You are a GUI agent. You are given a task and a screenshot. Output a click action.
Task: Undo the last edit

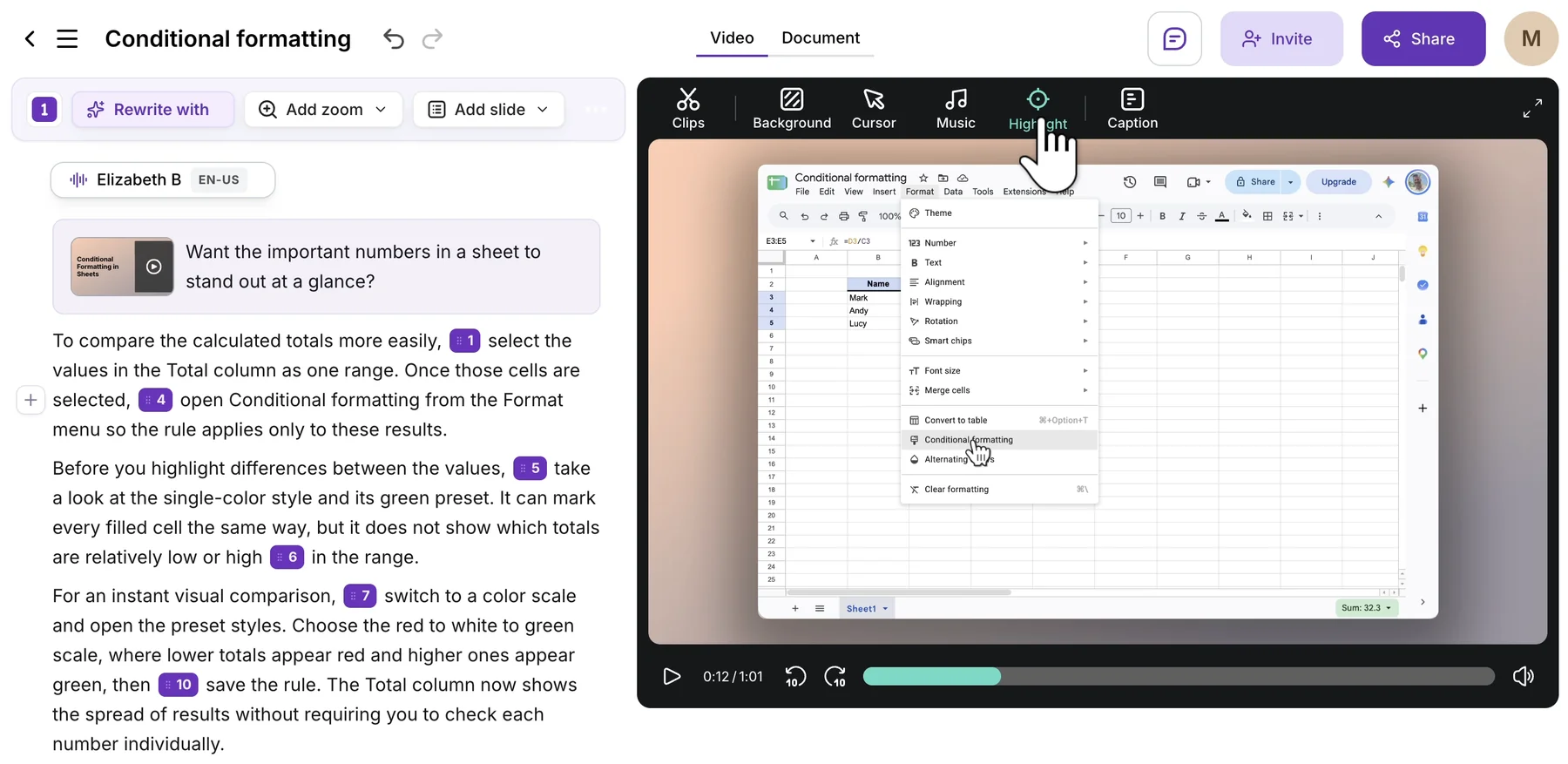[x=394, y=39]
